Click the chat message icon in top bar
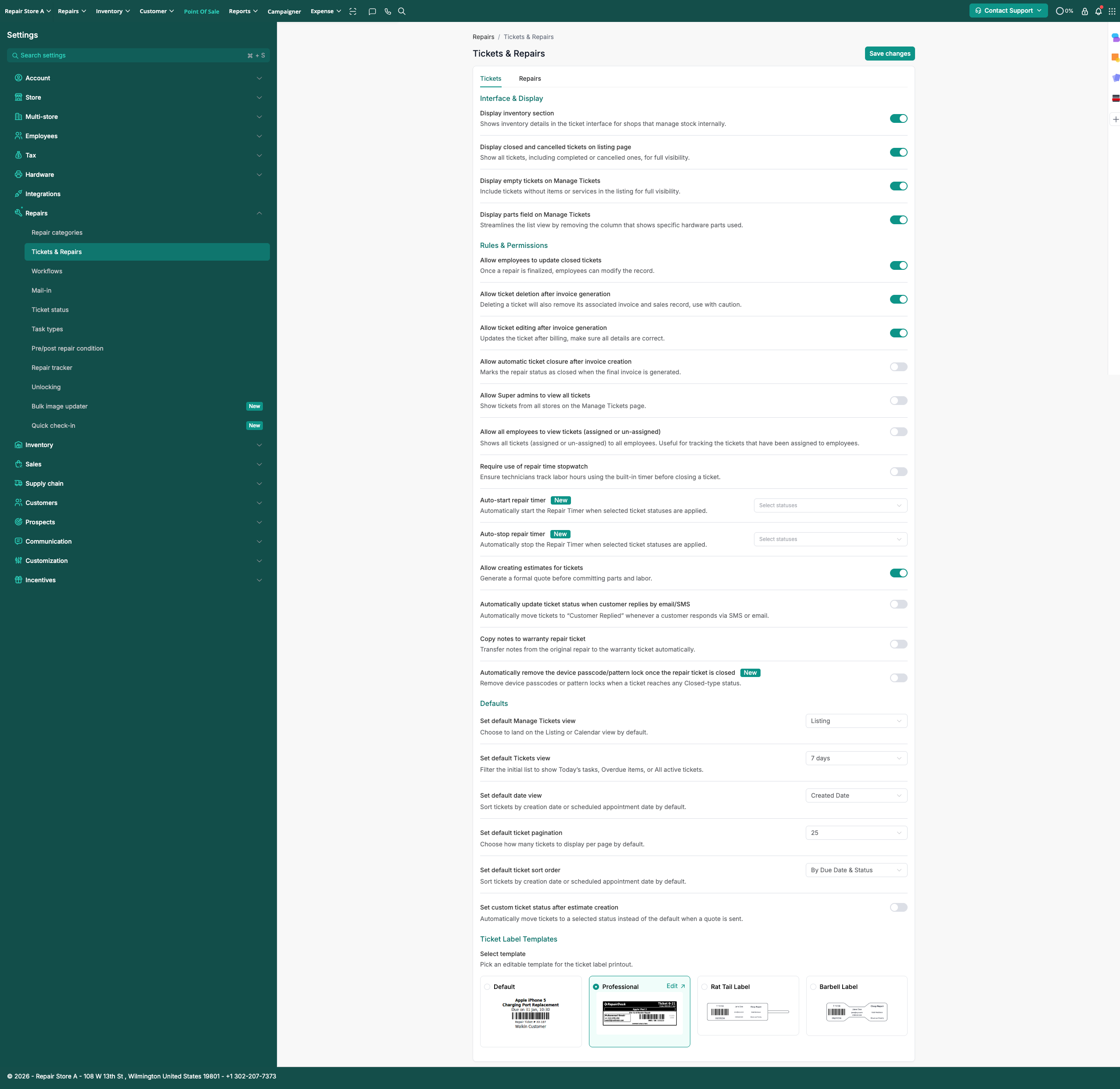Image resolution: width=1120 pixels, height=1089 pixels. (x=372, y=11)
